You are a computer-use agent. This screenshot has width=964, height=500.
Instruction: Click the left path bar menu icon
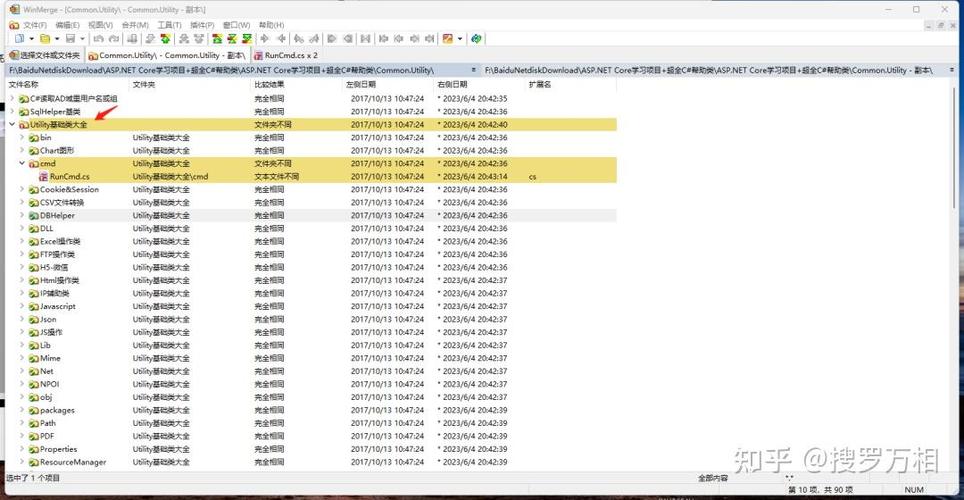tap(473, 70)
